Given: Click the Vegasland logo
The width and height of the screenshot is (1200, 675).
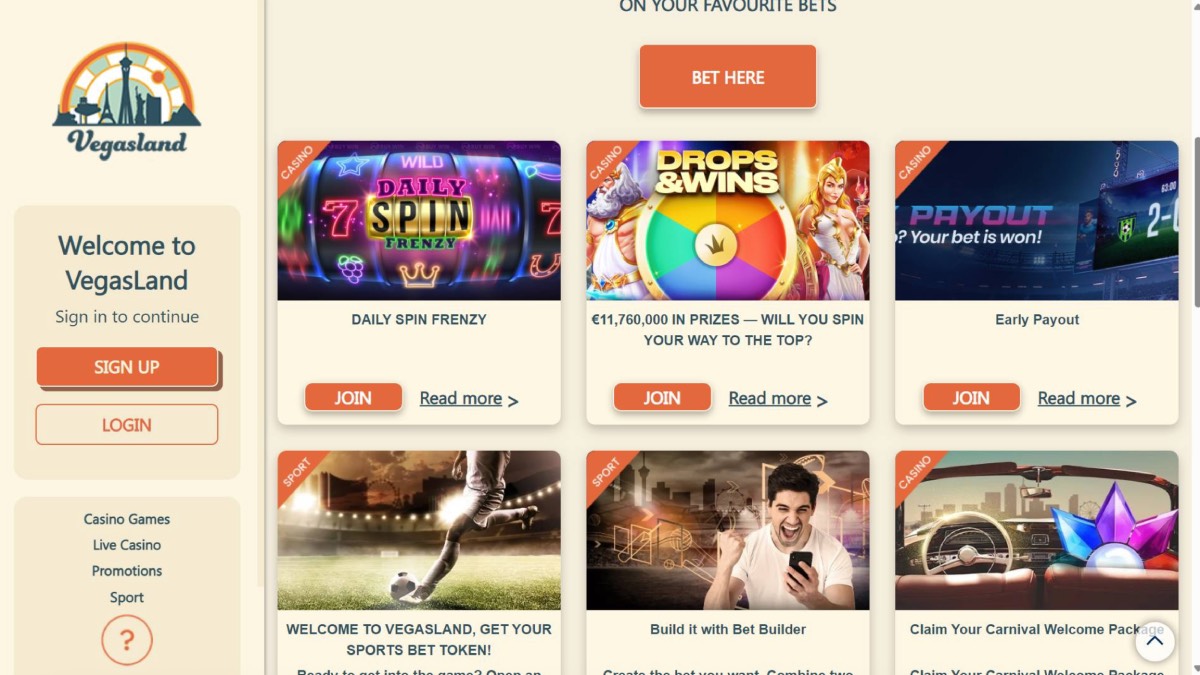Looking at the screenshot, I should (127, 101).
